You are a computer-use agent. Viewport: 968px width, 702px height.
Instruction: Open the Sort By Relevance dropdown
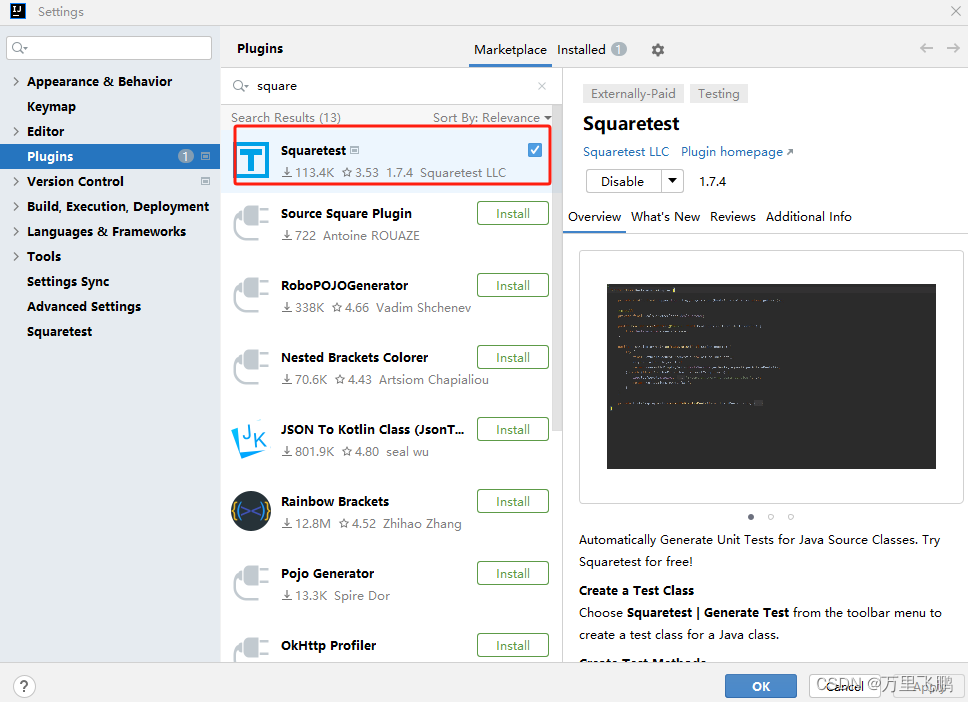(492, 117)
